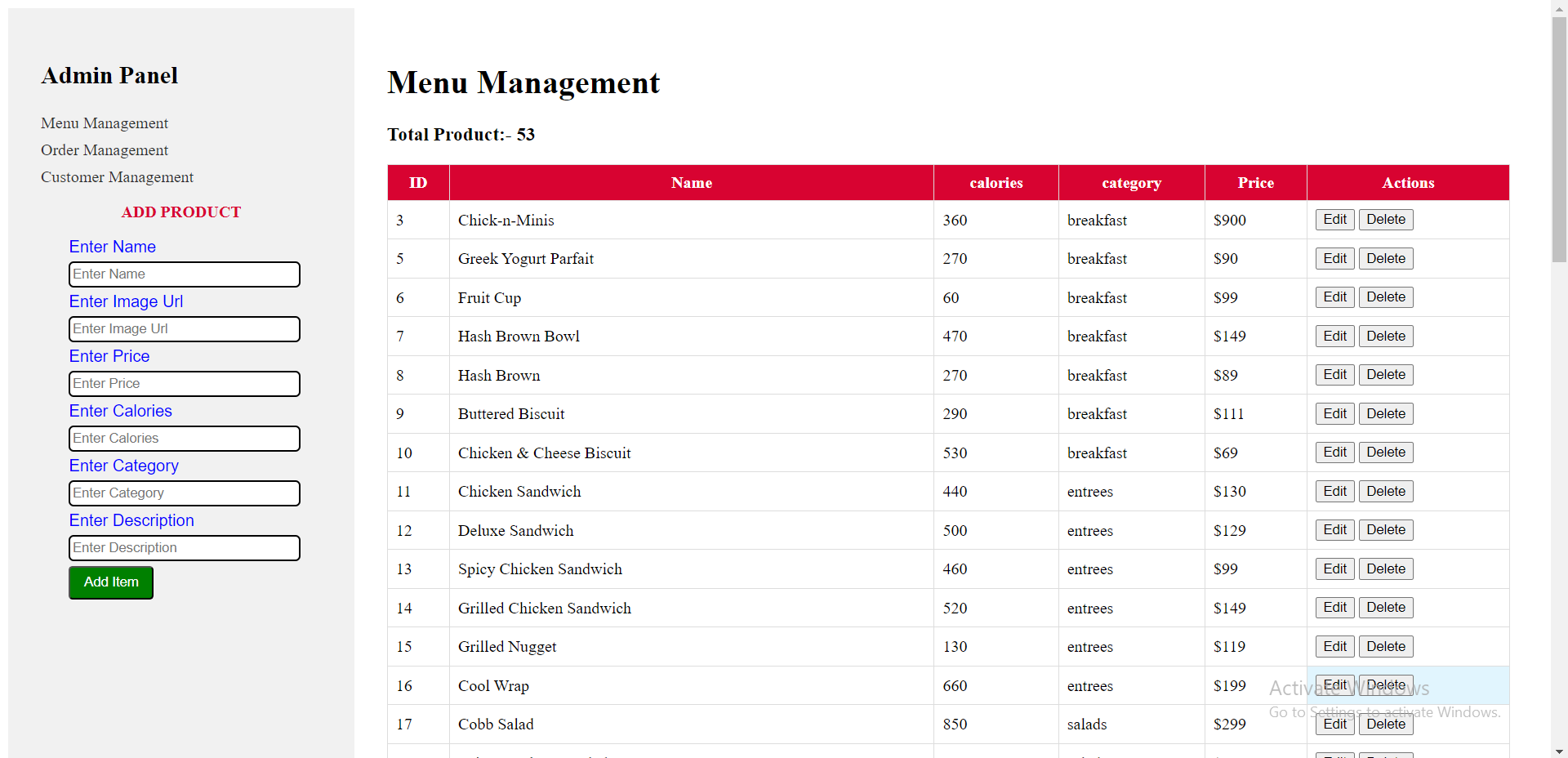
Task: Delete Spicy Chicken Sandwich
Action: 1386,569
